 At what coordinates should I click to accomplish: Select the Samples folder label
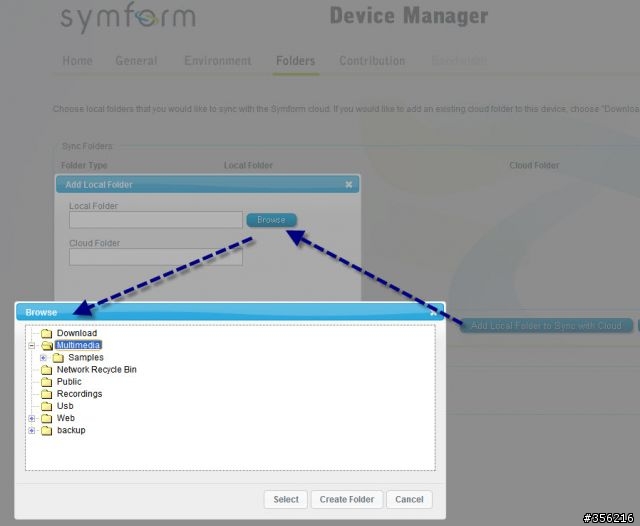pos(86,357)
